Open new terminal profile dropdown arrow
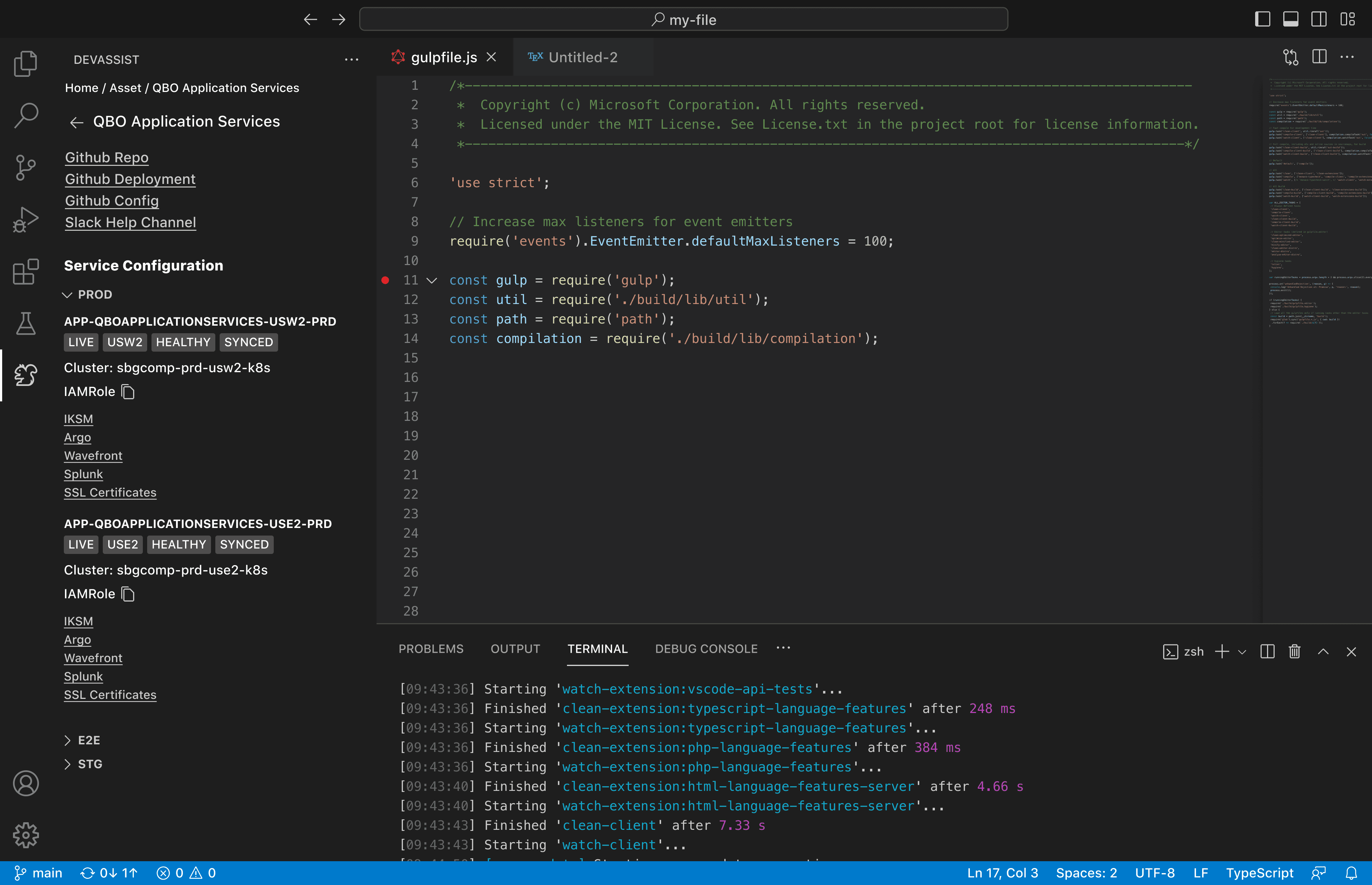This screenshot has height=885, width=1372. pos(1242,652)
